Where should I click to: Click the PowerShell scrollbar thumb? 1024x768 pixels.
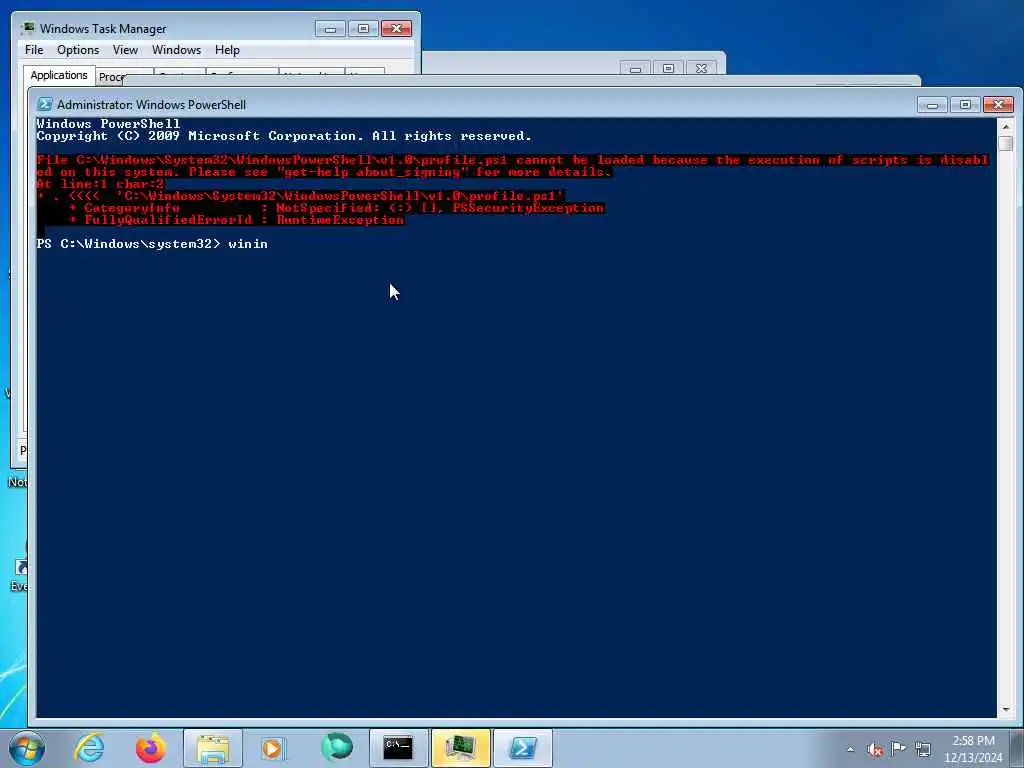click(1006, 143)
